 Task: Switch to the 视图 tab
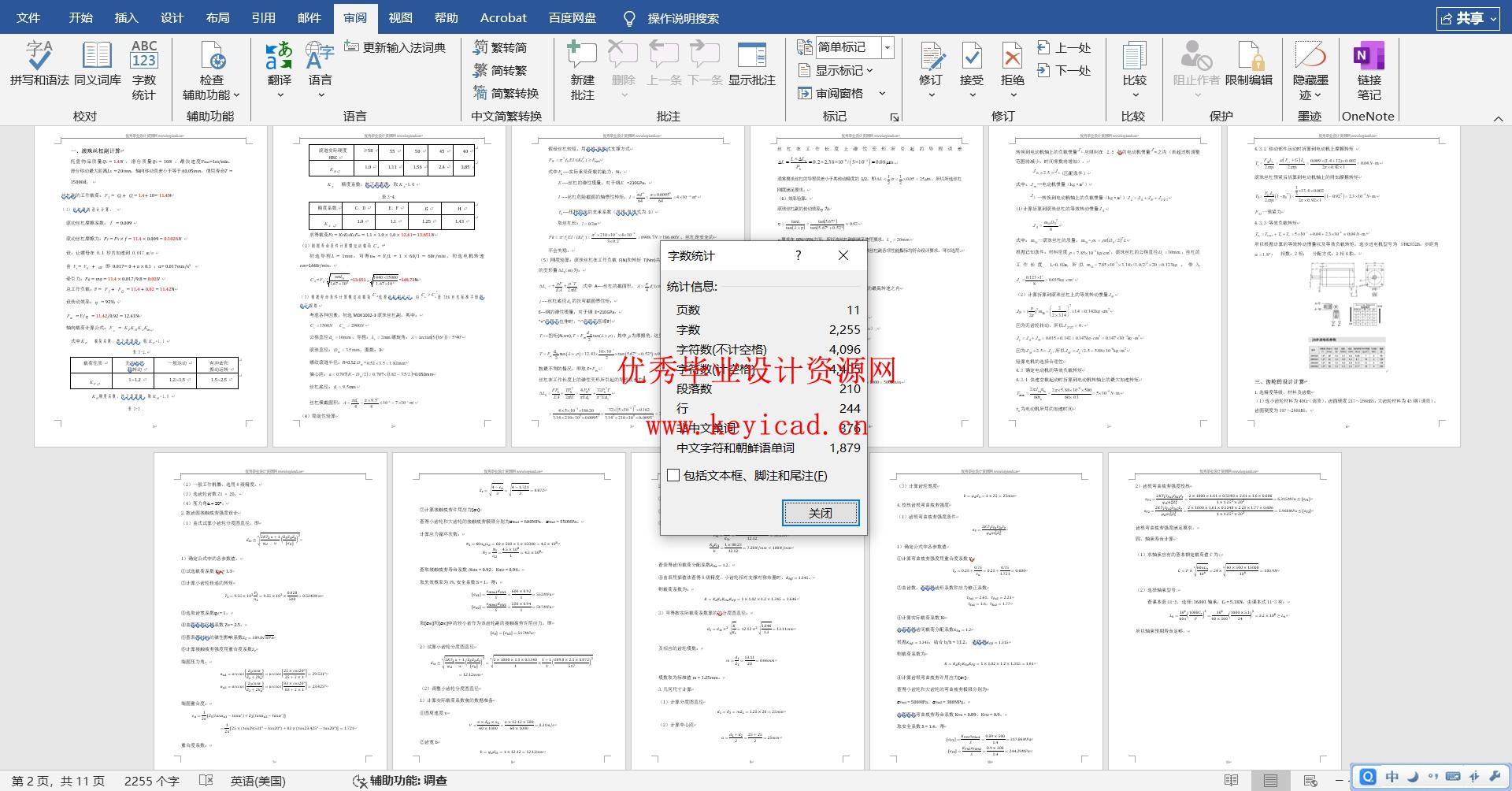[400, 17]
